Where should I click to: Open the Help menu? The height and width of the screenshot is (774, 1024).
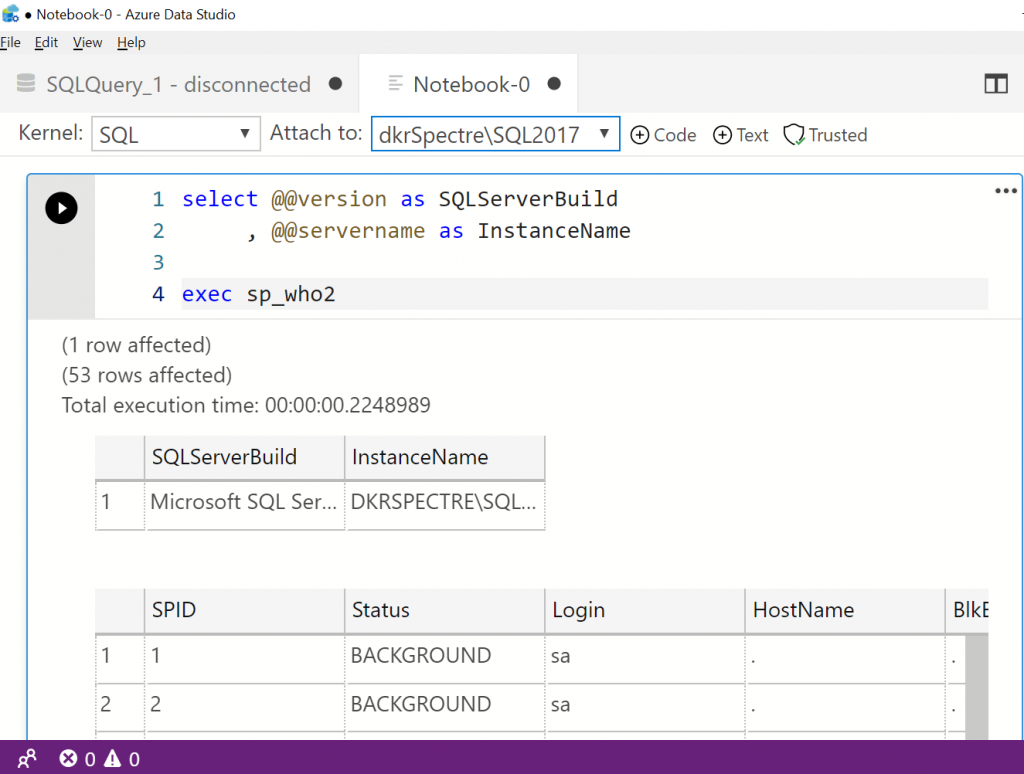pyautogui.click(x=131, y=42)
